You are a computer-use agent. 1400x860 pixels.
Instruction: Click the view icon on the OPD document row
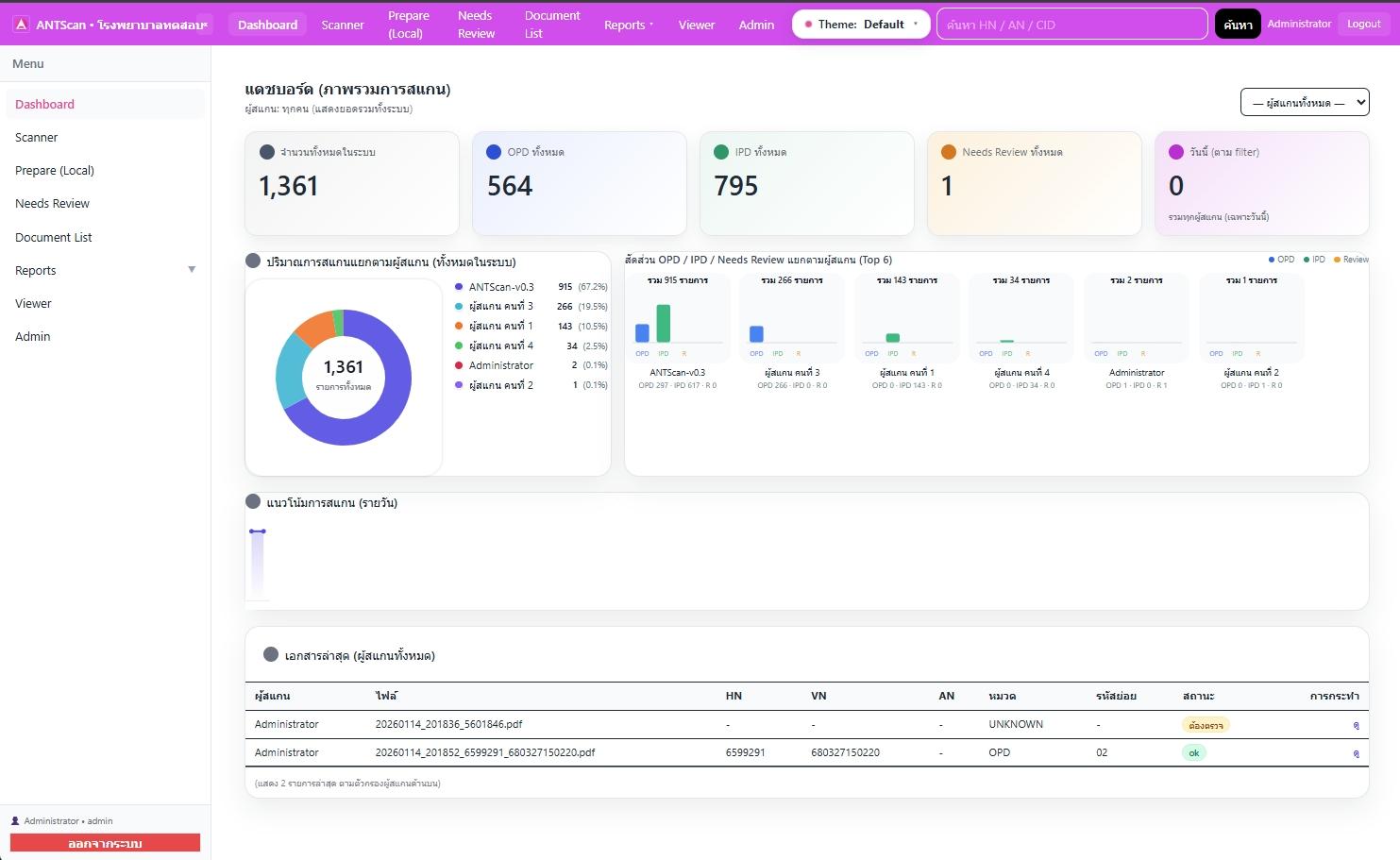tap(1356, 752)
